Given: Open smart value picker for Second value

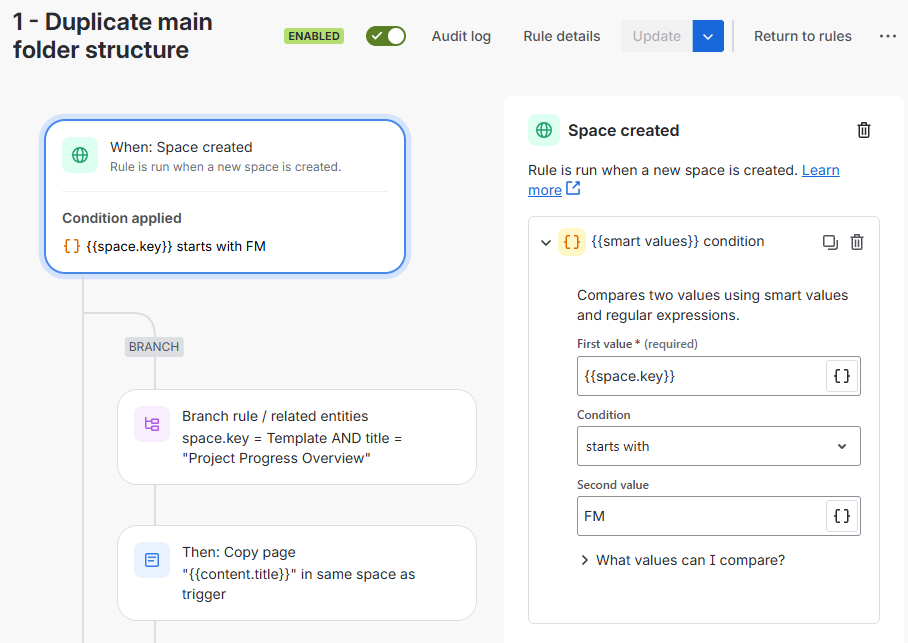Looking at the screenshot, I should tap(841, 516).
